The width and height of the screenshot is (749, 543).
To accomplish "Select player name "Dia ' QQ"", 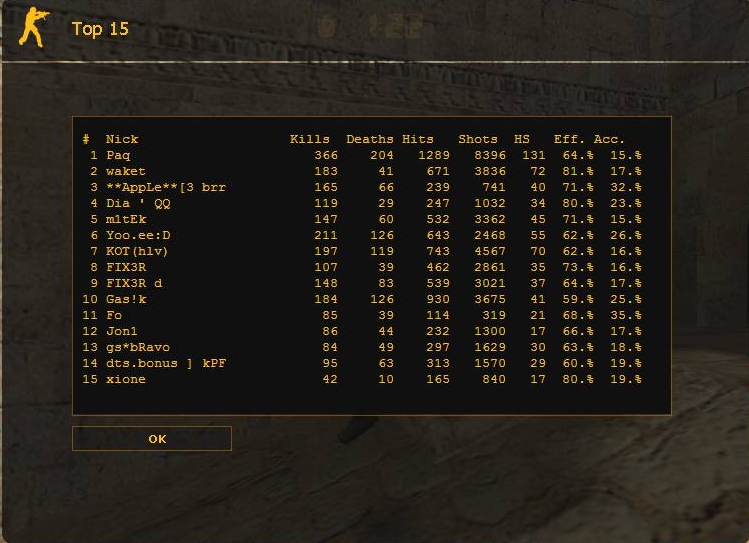I will pyautogui.click(x=138, y=203).
